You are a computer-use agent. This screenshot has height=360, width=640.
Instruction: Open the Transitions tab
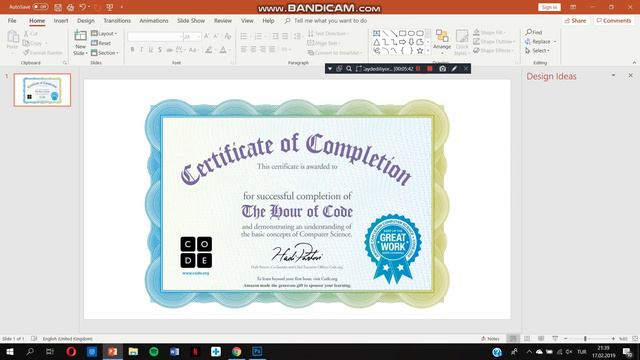pos(117,20)
